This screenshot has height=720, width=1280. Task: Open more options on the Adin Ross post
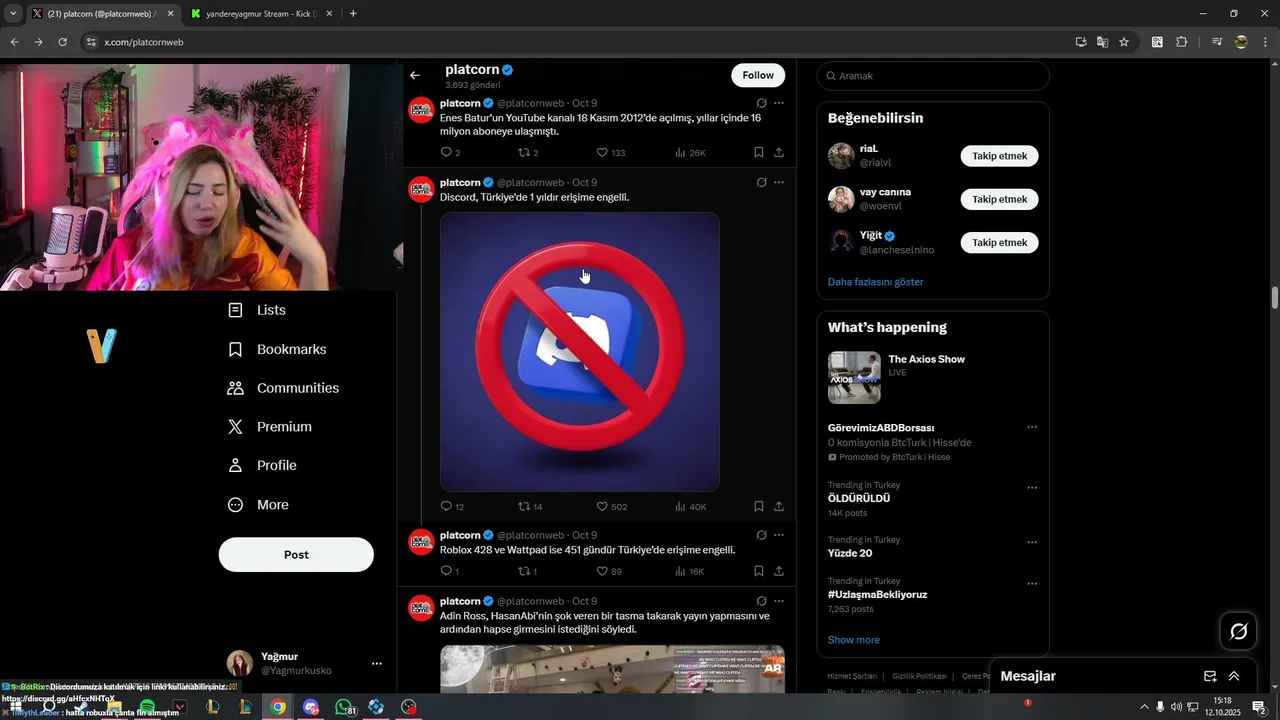(779, 601)
